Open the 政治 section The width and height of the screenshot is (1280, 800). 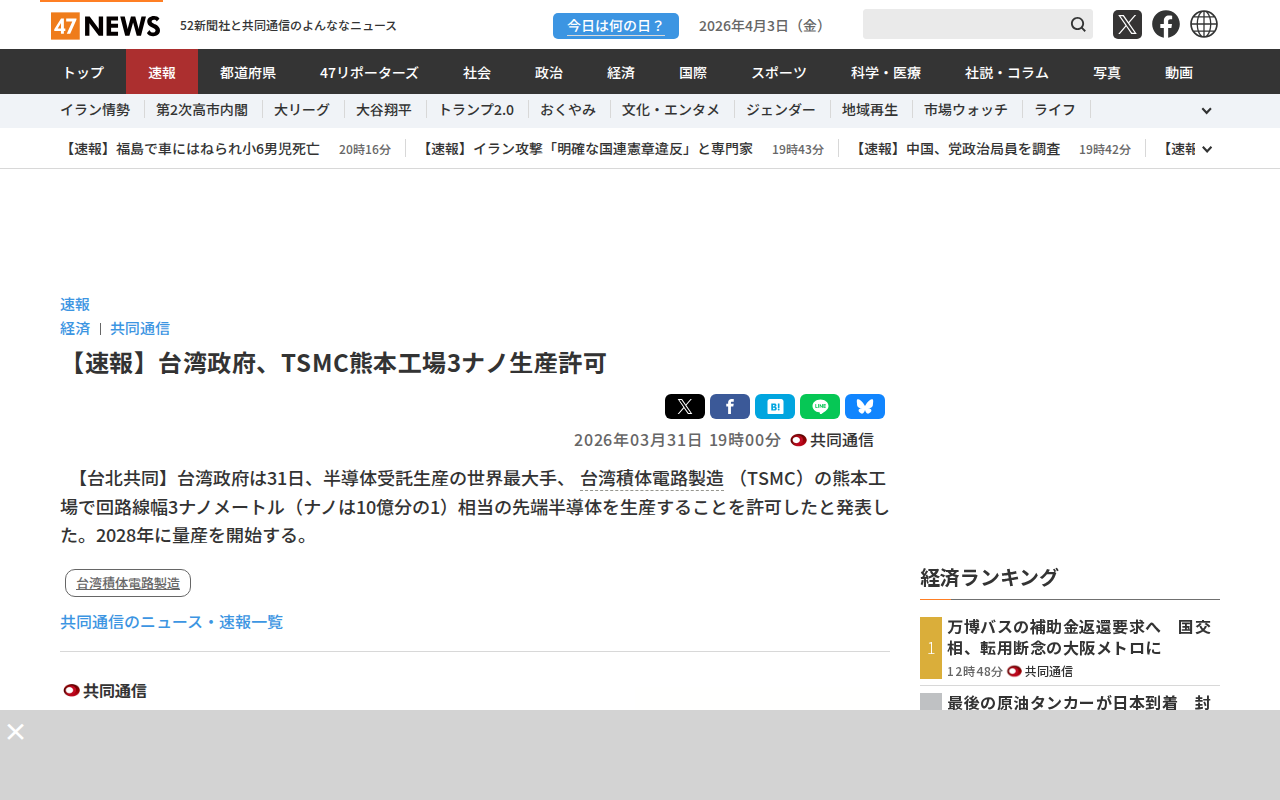[x=549, y=72]
